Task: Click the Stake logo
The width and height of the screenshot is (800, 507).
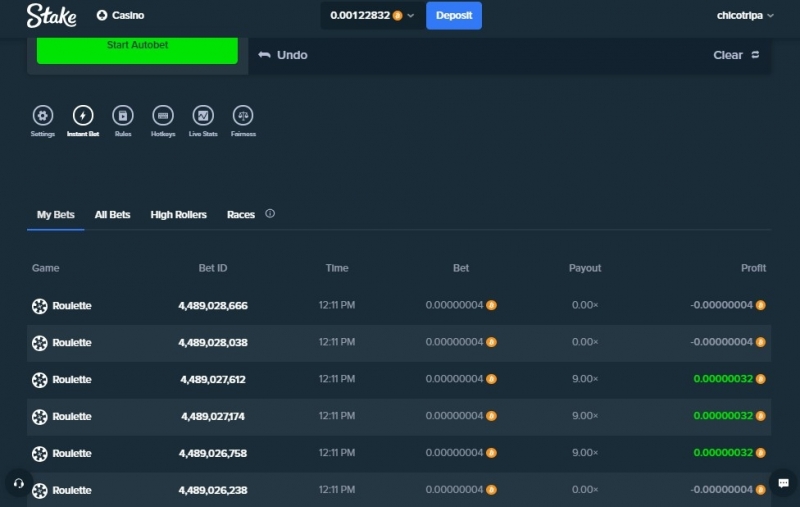Action: coord(52,15)
